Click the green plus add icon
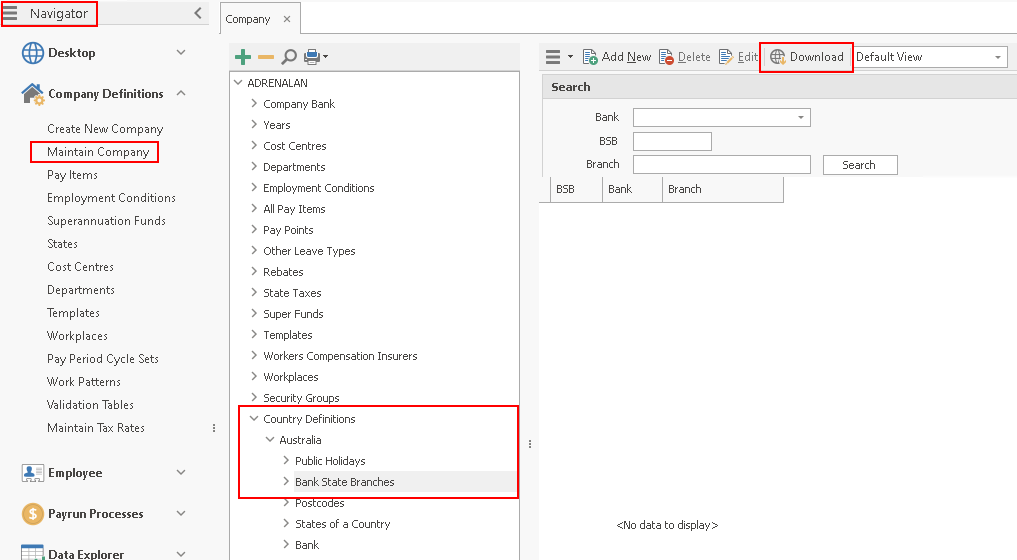This screenshot has width=1017, height=560. 242,57
